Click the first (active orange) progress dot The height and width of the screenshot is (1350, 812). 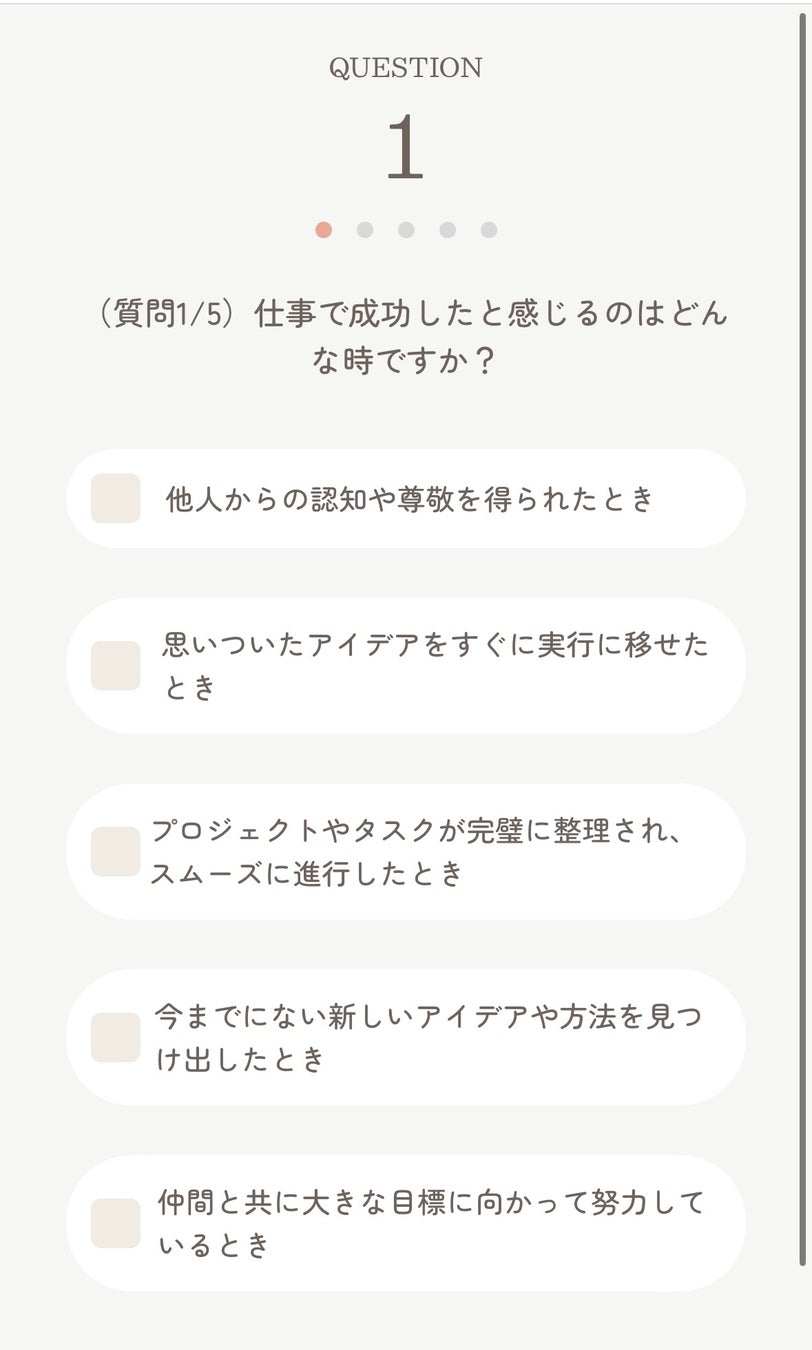(323, 230)
